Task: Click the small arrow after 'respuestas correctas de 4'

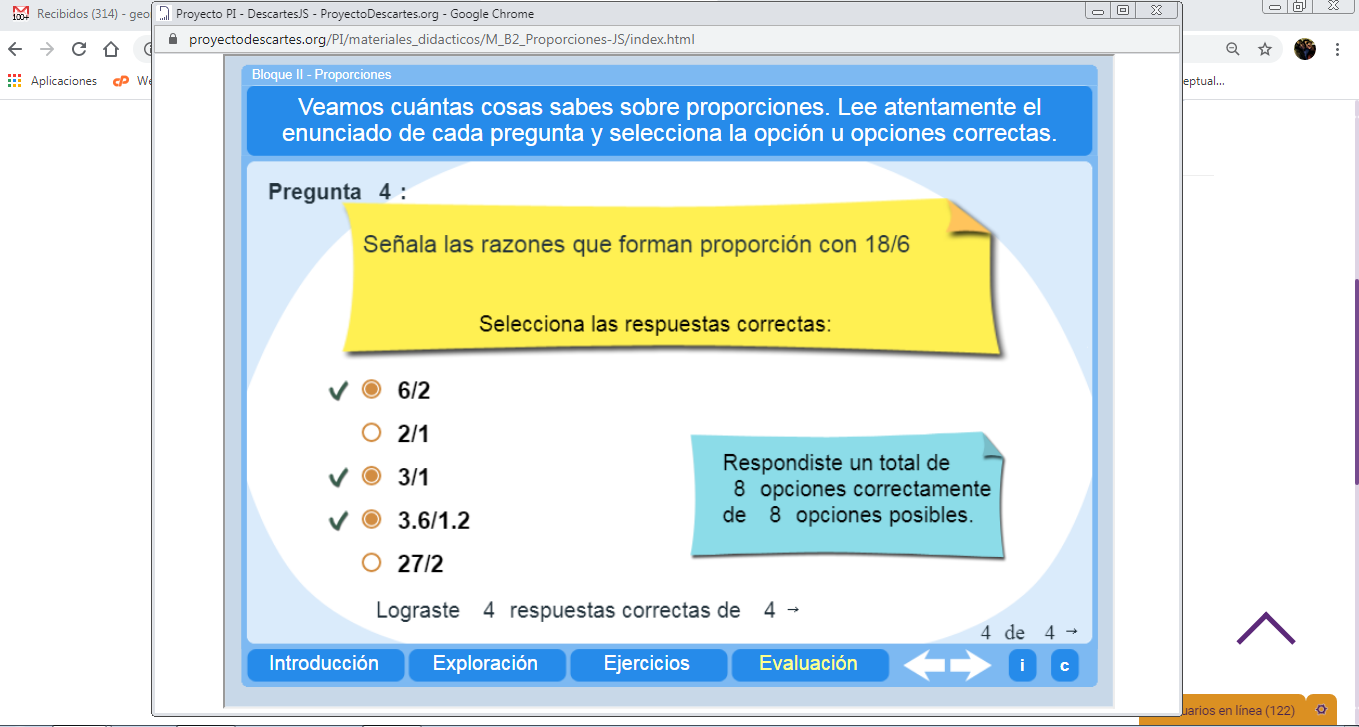Action: 793,610
